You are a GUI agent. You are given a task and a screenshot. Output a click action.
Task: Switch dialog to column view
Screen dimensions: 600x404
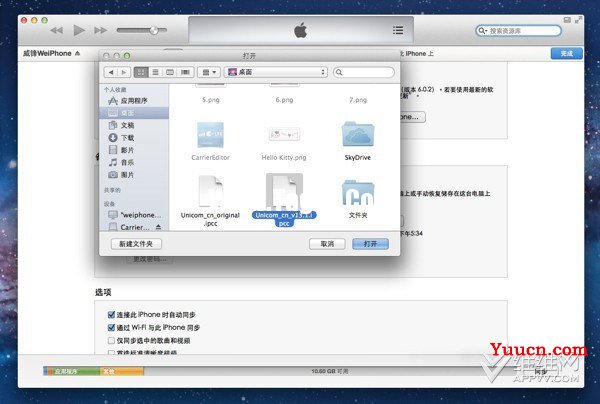(x=170, y=72)
